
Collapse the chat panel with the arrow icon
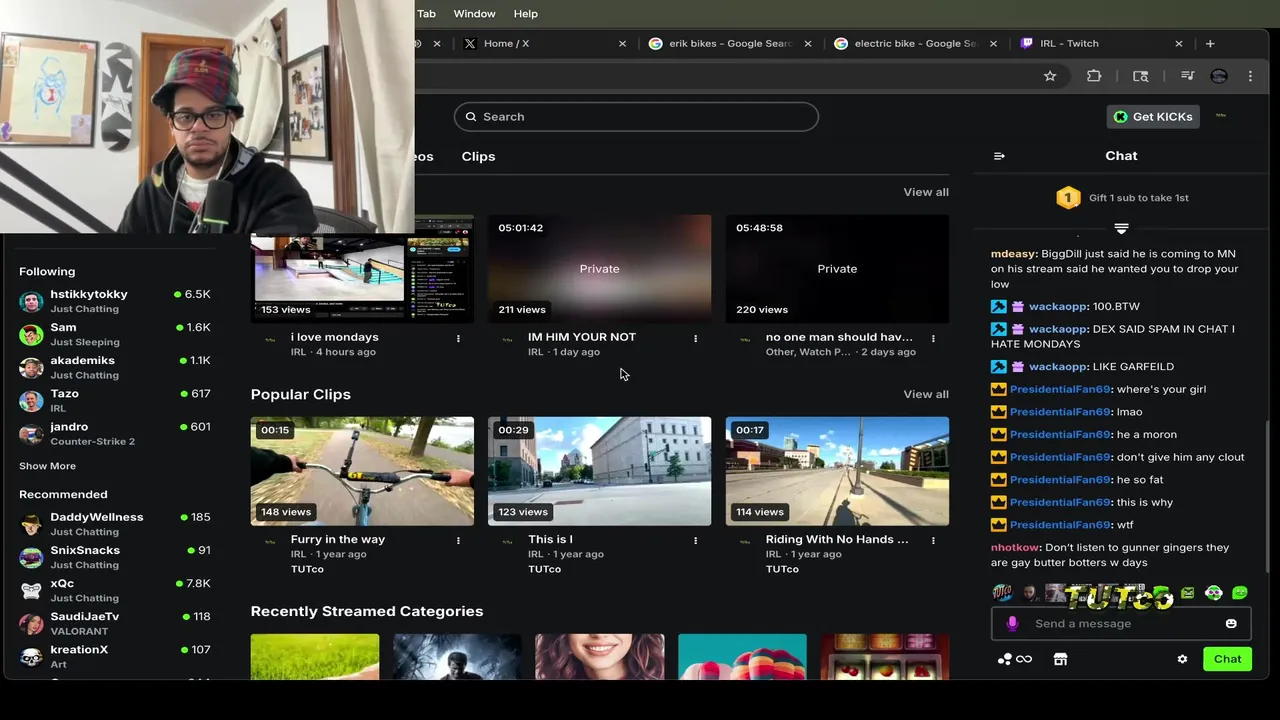[x=999, y=156]
